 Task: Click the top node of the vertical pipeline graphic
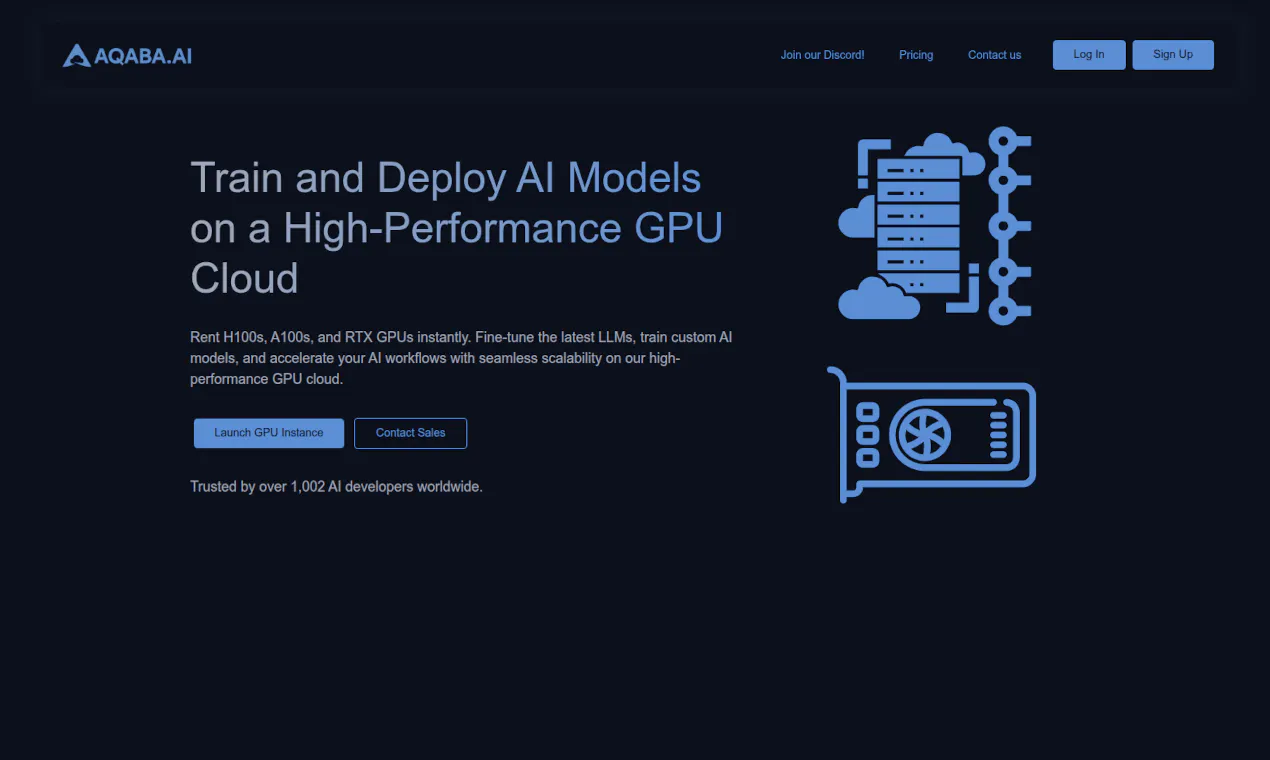pyautogui.click(x=1003, y=141)
